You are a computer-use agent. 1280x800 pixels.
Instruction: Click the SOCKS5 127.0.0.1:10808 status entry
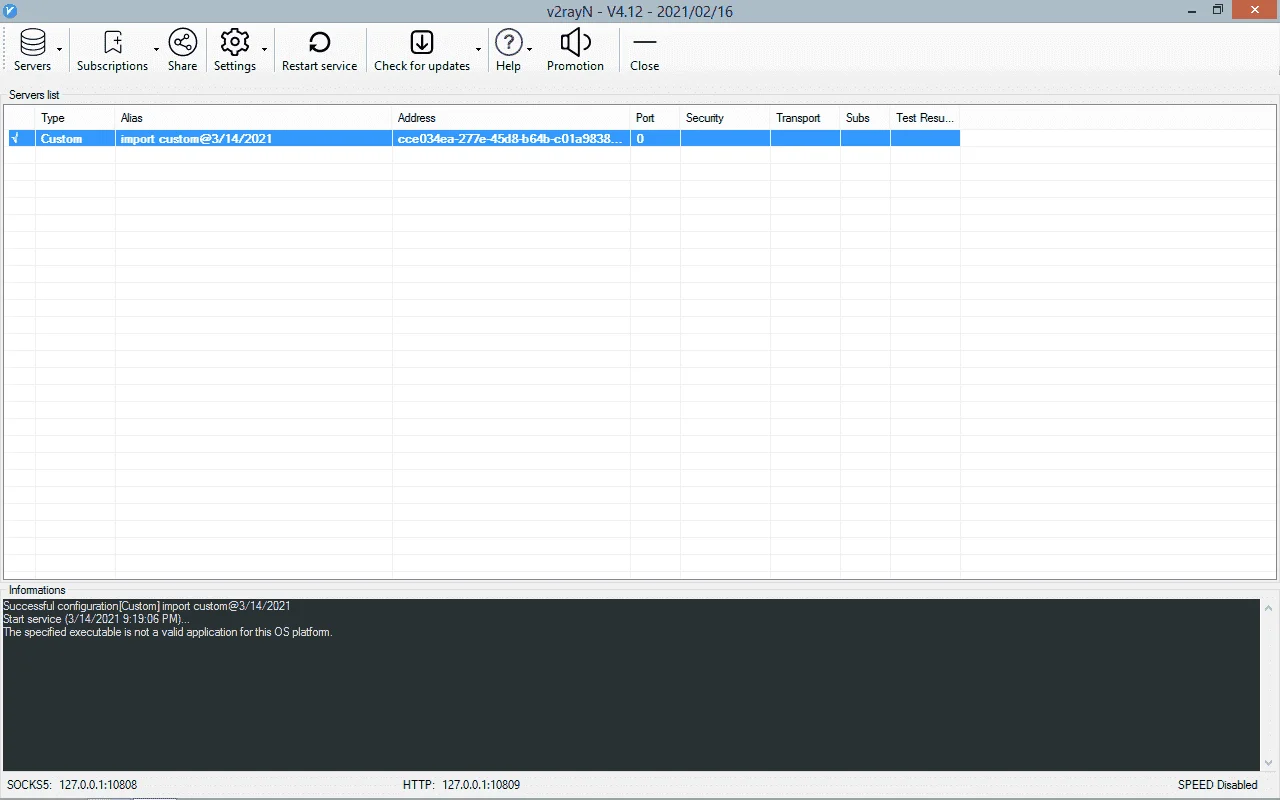point(72,785)
